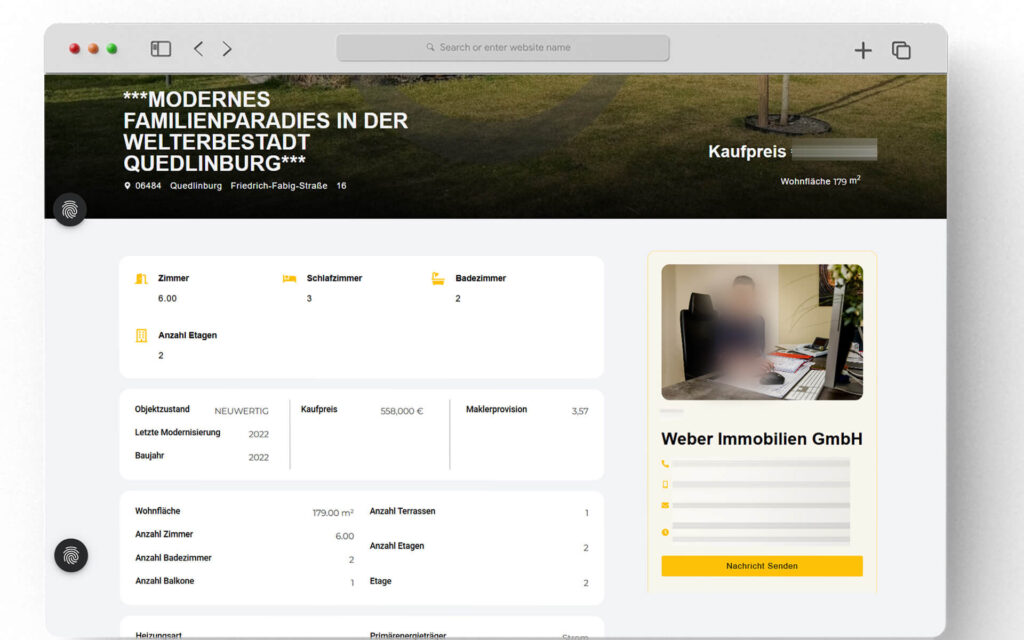Click the 'Anzahl Balkone' row label

coord(165,581)
